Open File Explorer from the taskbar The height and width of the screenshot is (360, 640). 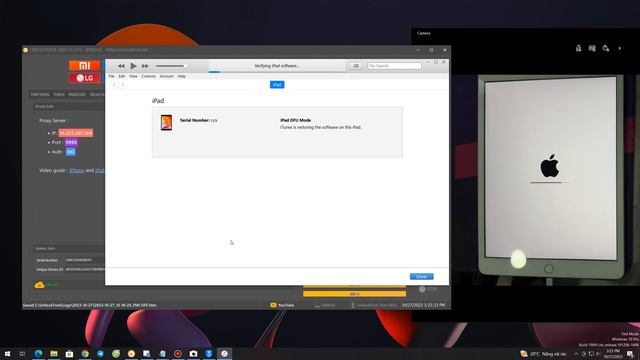click(x=54, y=353)
